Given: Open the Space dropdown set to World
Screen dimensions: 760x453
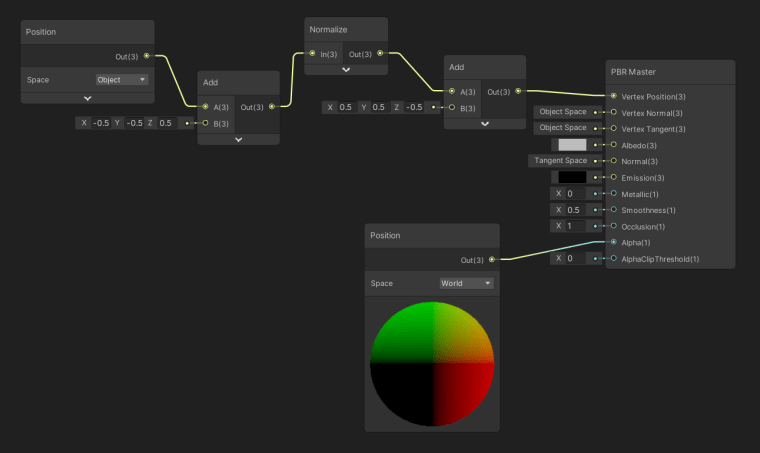Looking at the screenshot, I should click(466, 283).
